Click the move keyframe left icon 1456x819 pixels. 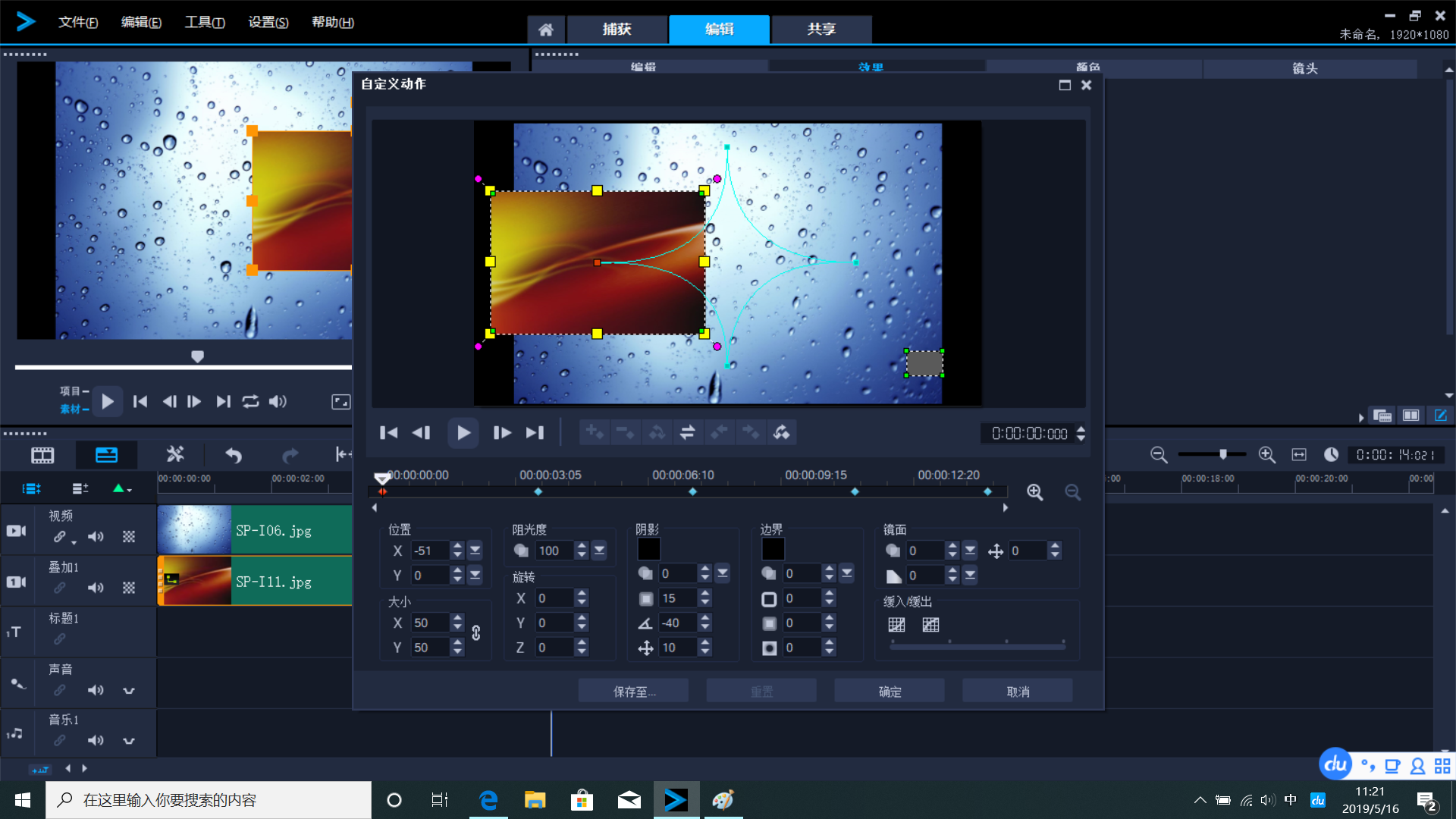pyautogui.click(x=719, y=432)
